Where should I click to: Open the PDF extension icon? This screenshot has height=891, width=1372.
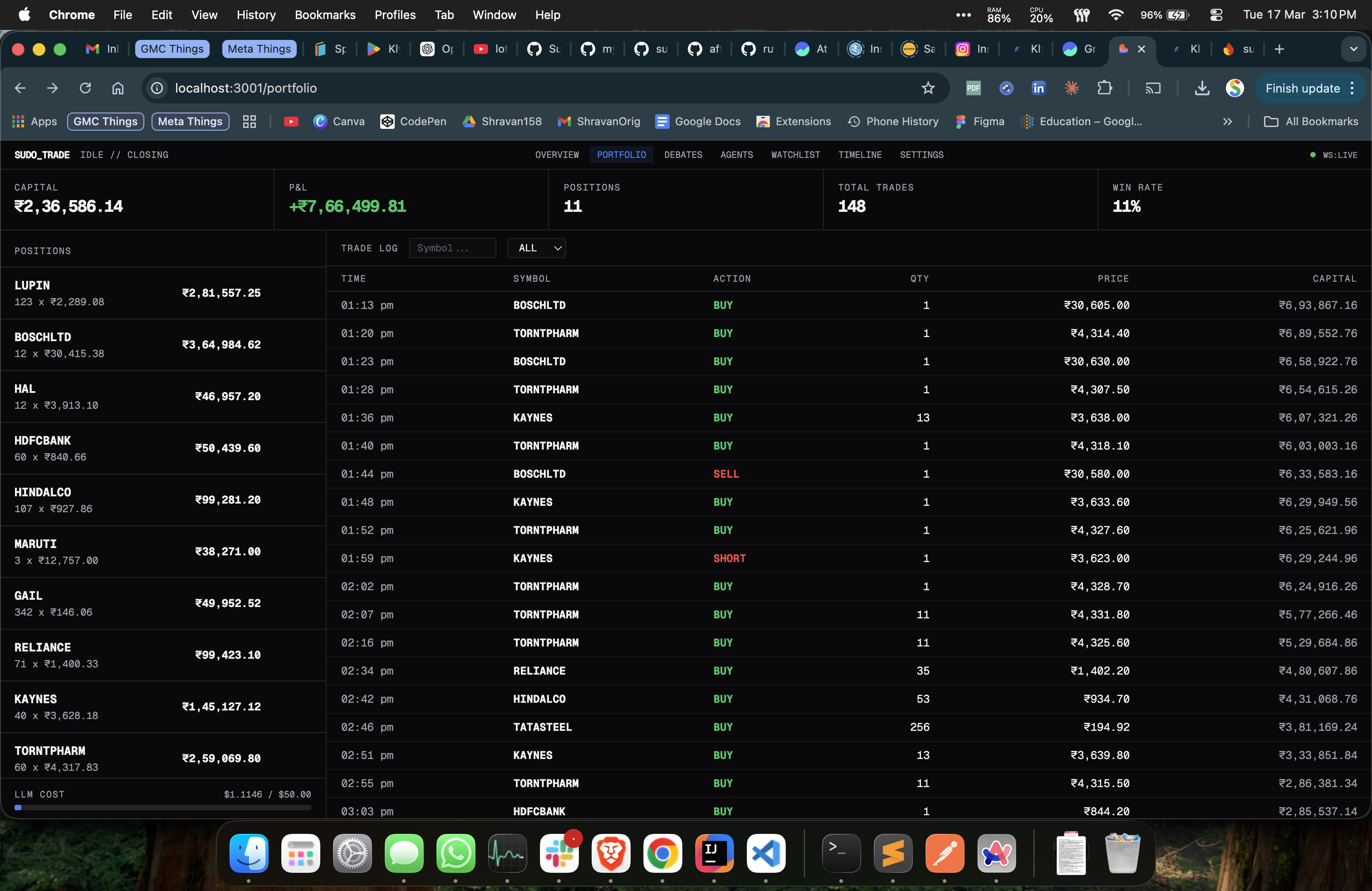(973, 88)
